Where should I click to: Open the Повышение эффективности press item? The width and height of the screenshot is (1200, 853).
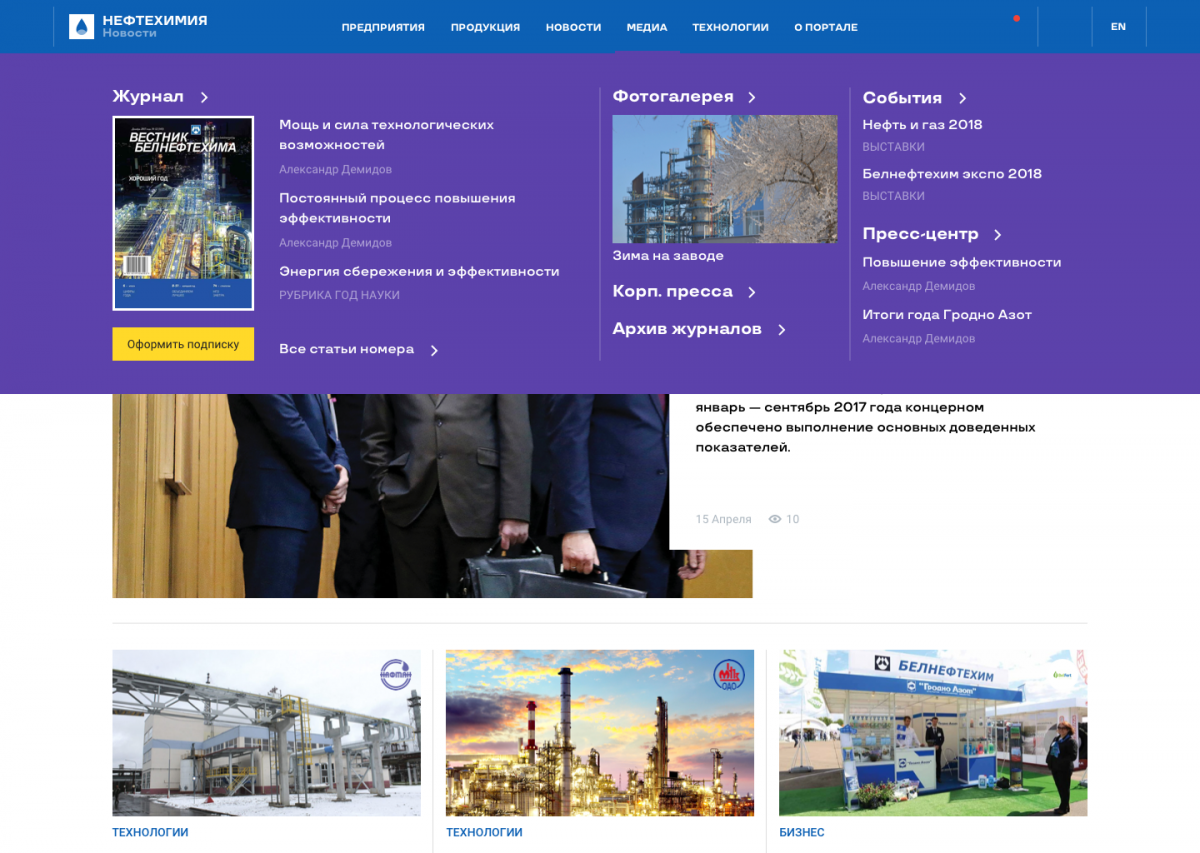point(962,262)
